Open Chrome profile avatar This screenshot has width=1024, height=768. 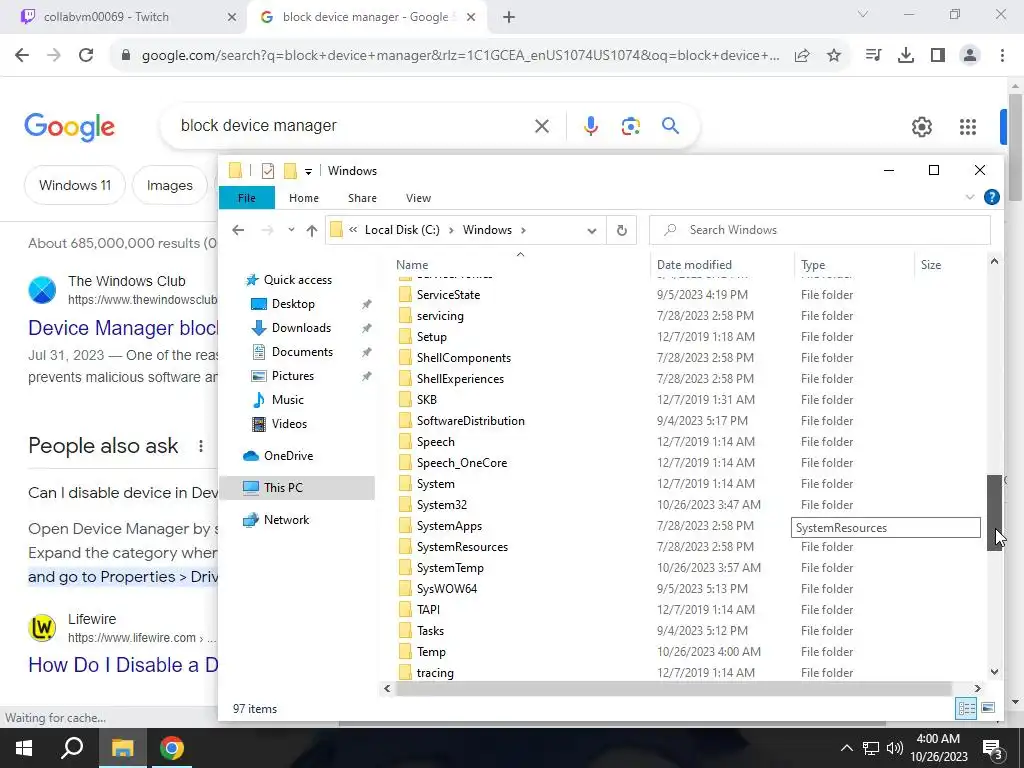click(970, 56)
